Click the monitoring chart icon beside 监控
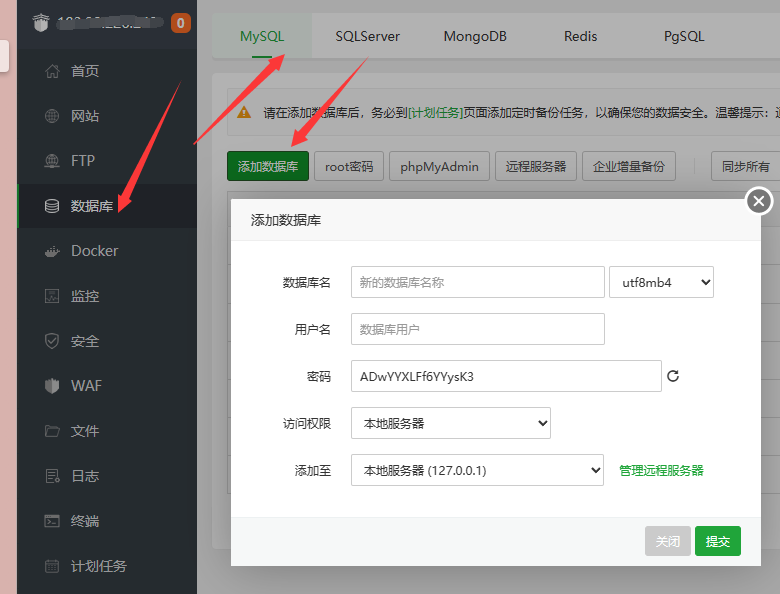 (52, 296)
